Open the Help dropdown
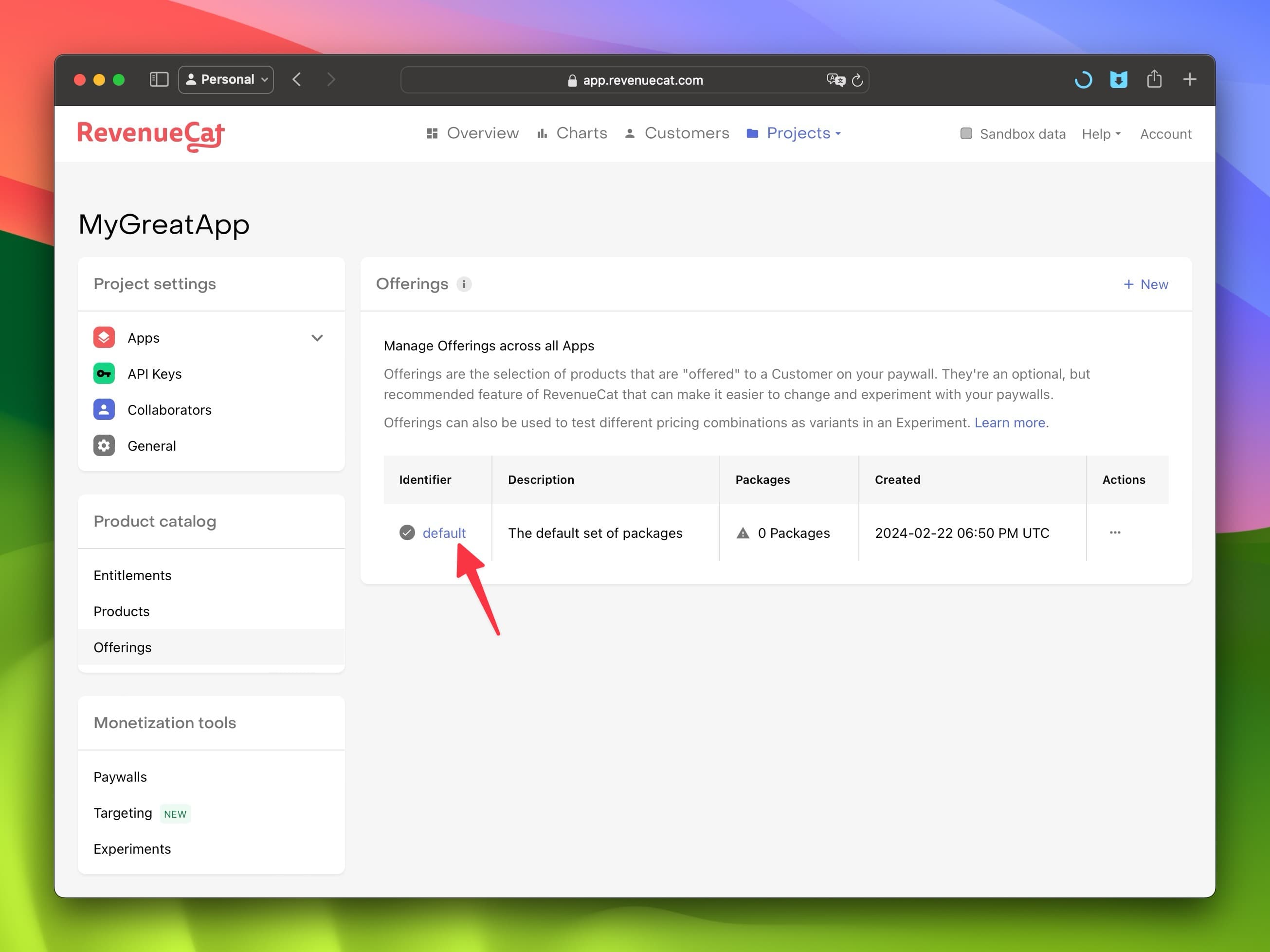 (x=1101, y=134)
